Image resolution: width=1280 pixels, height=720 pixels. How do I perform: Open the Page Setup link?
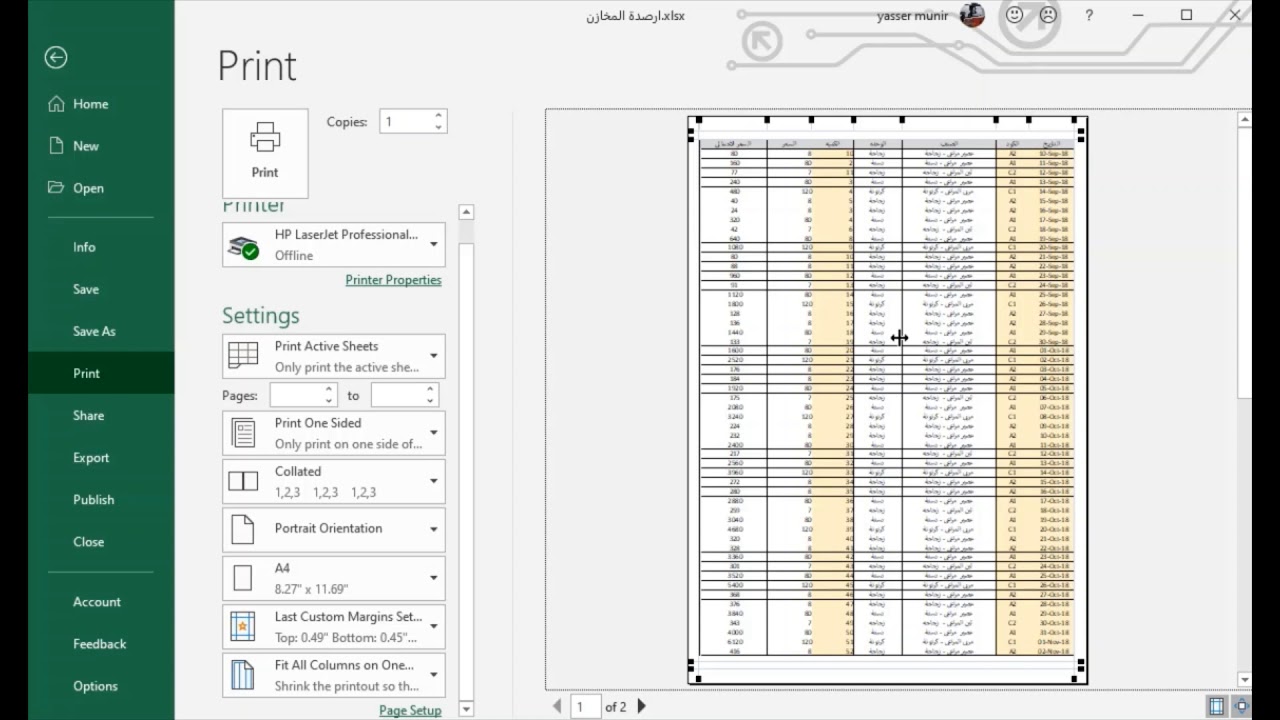coord(410,710)
